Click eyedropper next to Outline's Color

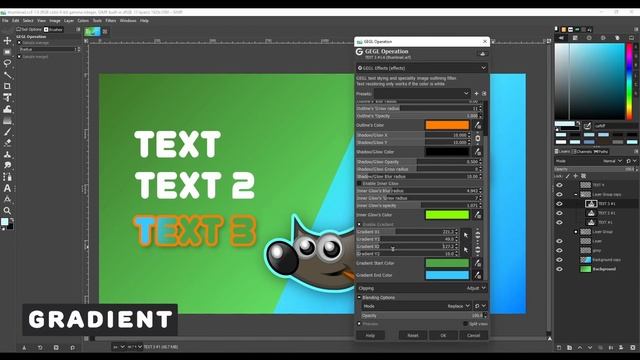coord(477,125)
